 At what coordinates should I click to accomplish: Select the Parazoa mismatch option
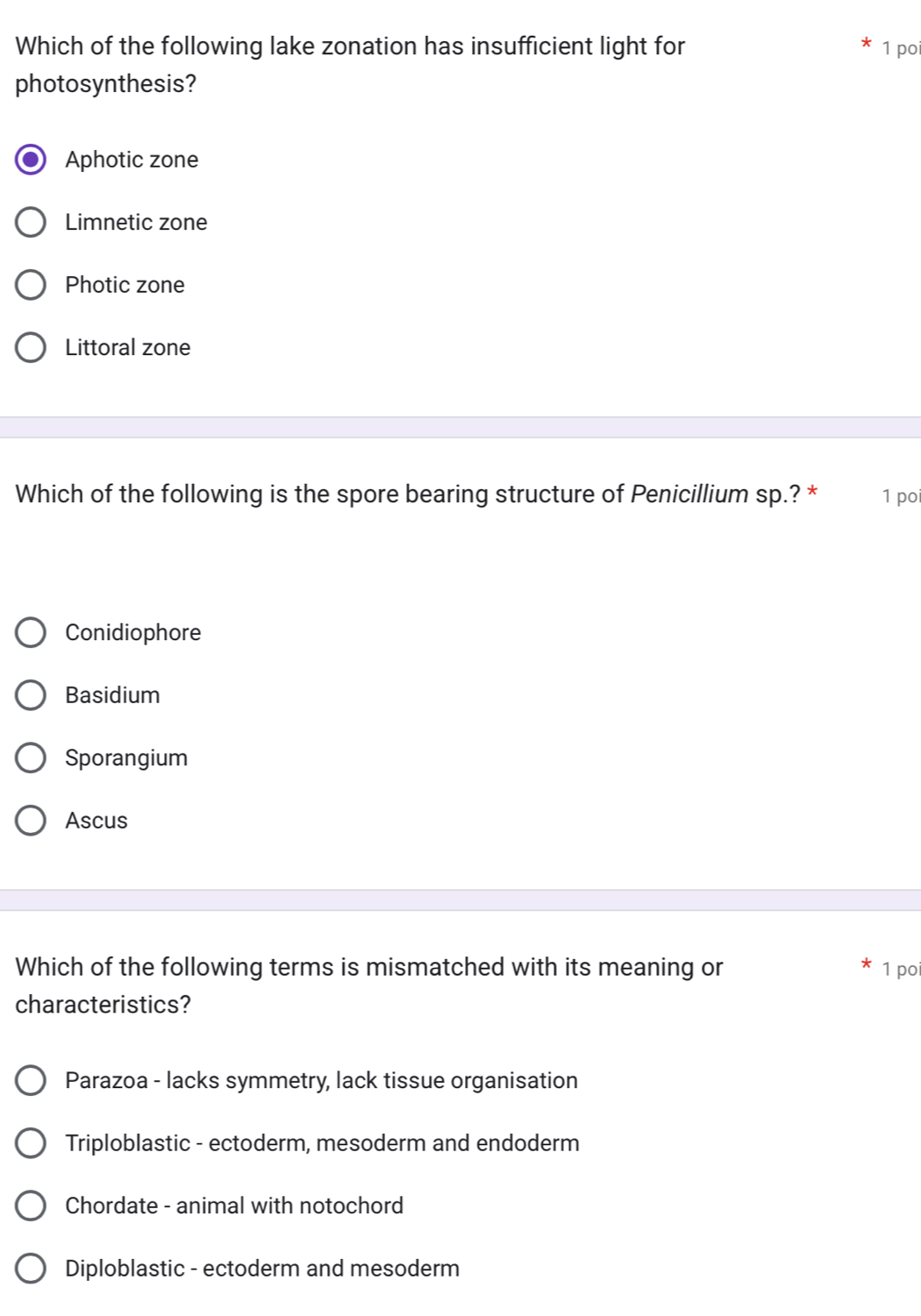pyautogui.click(x=31, y=1081)
